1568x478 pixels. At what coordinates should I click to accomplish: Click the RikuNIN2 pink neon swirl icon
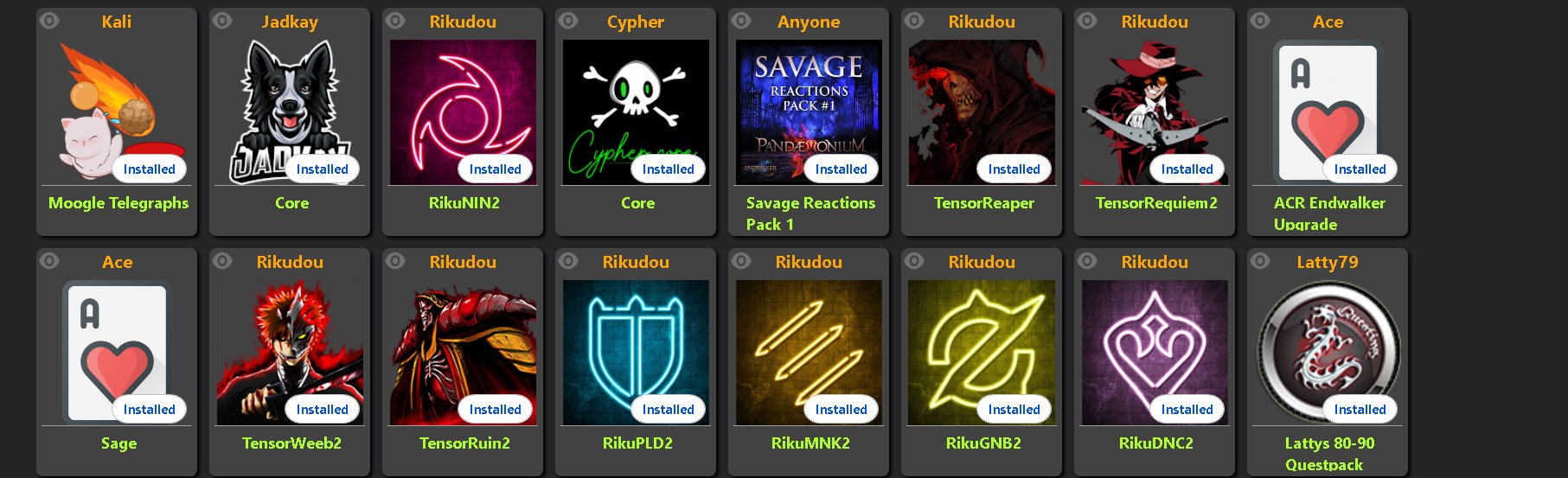point(463,112)
